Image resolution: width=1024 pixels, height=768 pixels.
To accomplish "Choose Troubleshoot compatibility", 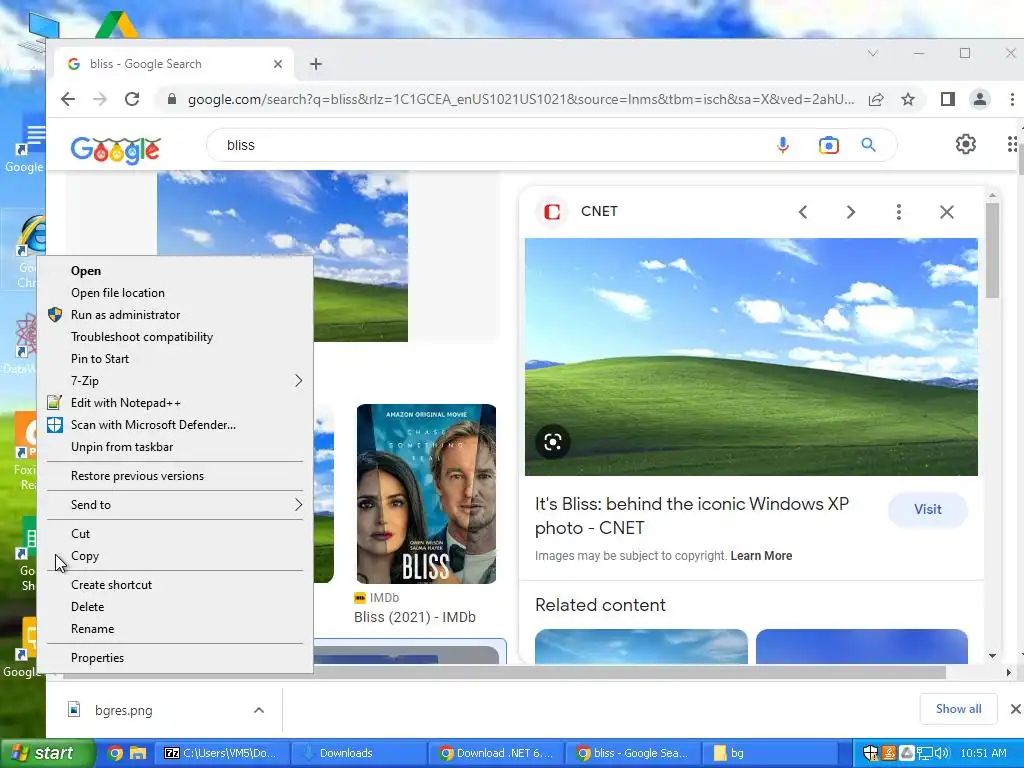I will tap(175, 337).
